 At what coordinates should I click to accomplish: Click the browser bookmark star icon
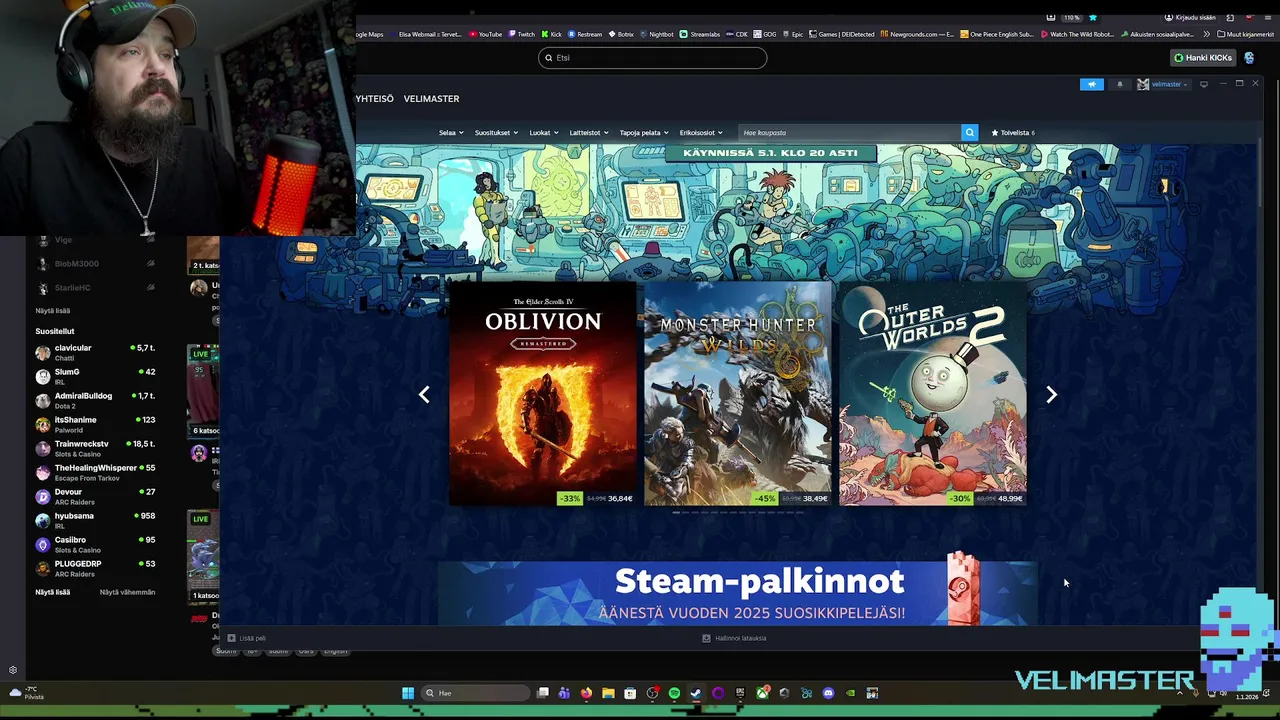click(x=1093, y=17)
